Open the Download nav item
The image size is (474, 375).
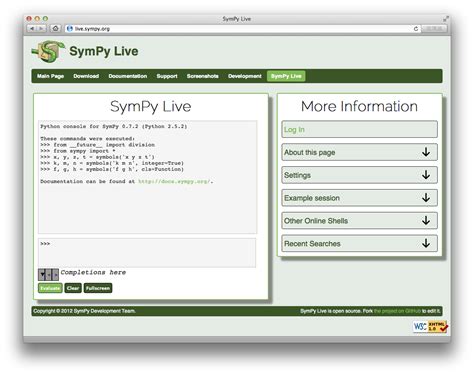[x=86, y=76]
